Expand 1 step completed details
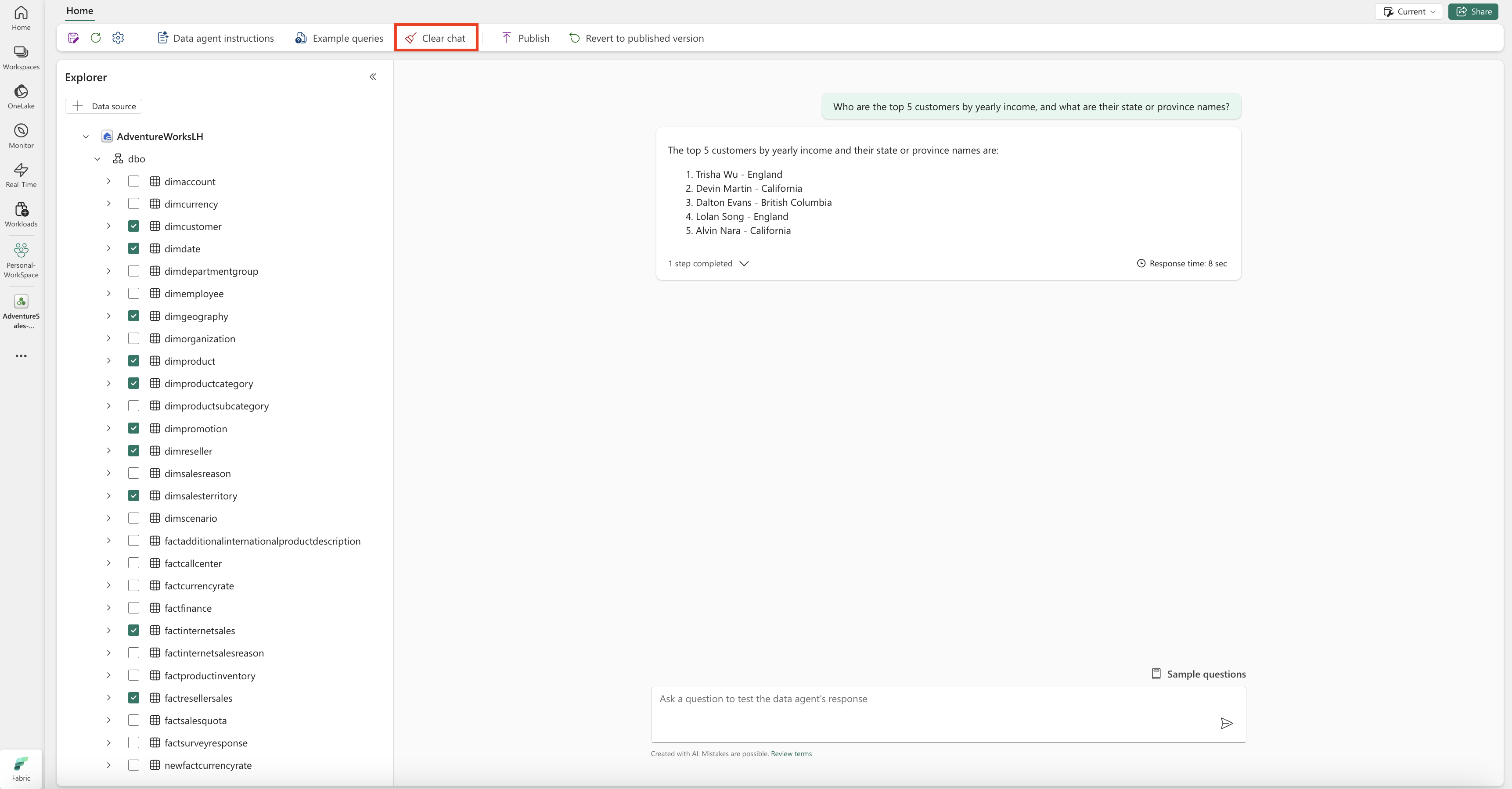Screen dimensions: 1512x789 point(709,263)
